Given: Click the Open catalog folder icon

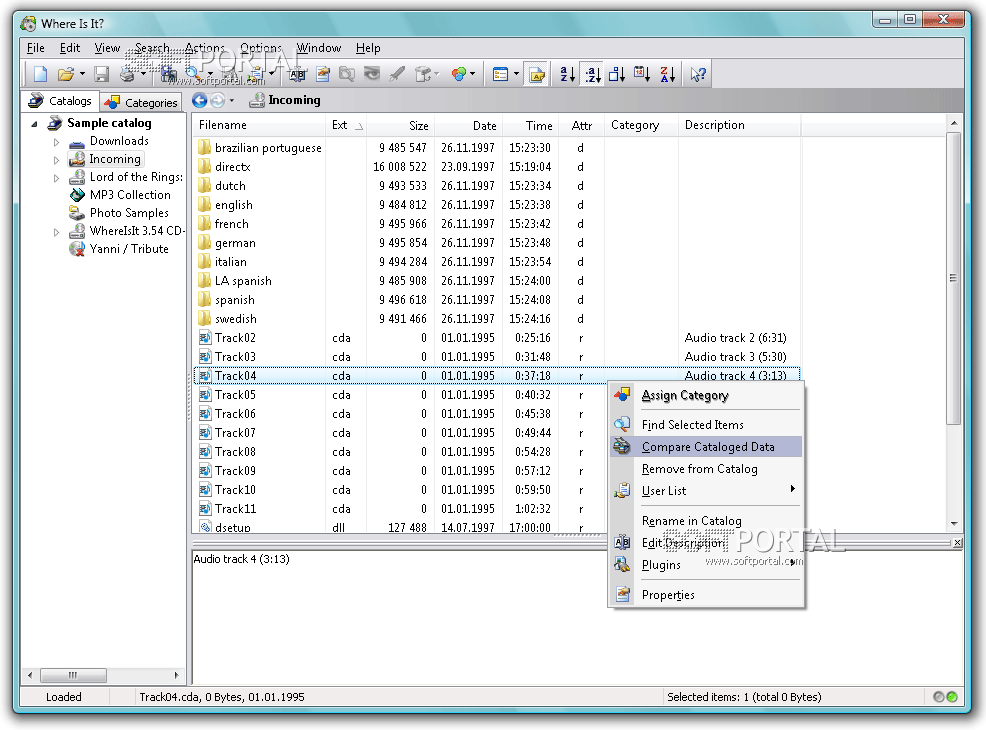Looking at the screenshot, I should click(x=66, y=74).
